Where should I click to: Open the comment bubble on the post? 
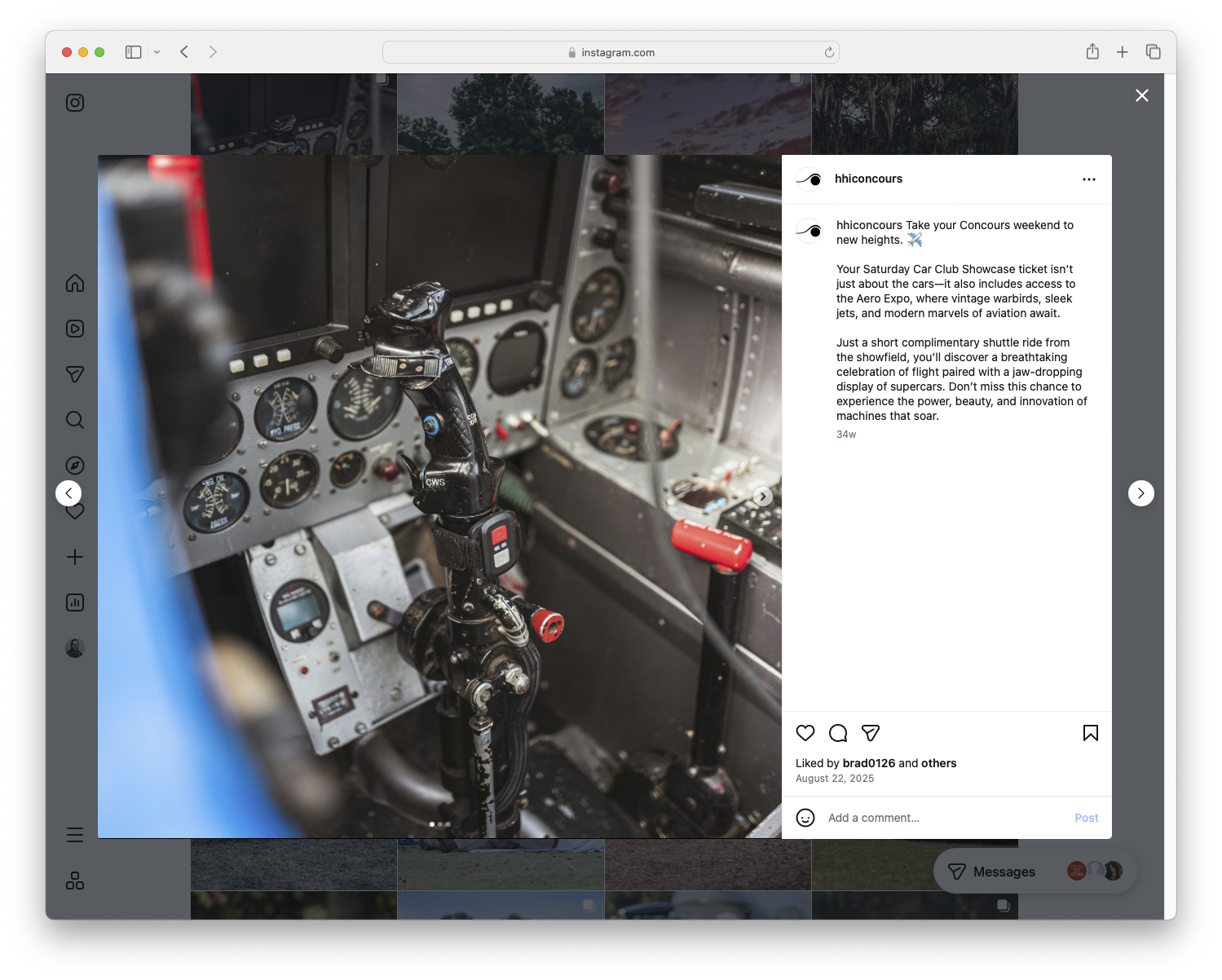(x=838, y=733)
